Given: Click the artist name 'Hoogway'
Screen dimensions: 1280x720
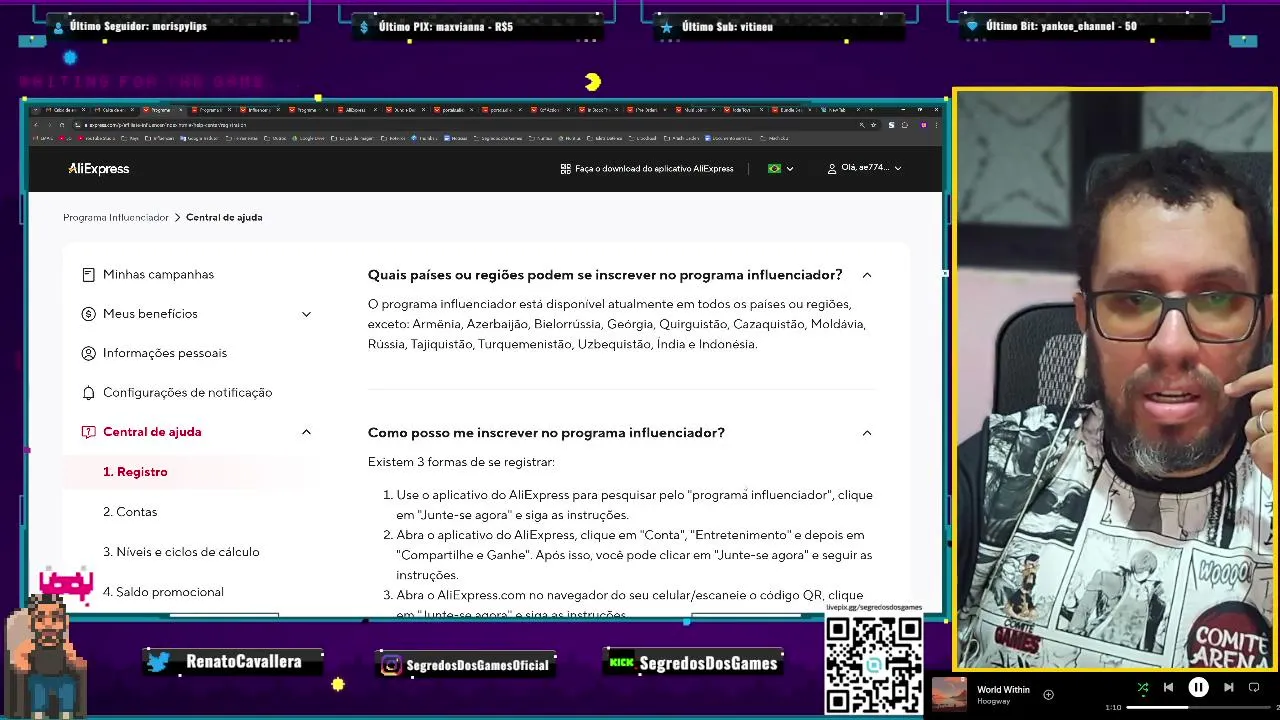Looking at the screenshot, I should click(993, 701).
